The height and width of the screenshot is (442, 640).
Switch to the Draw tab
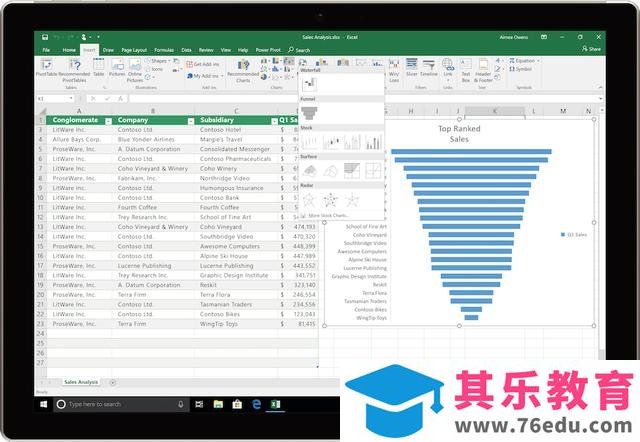click(x=108, y=50)
